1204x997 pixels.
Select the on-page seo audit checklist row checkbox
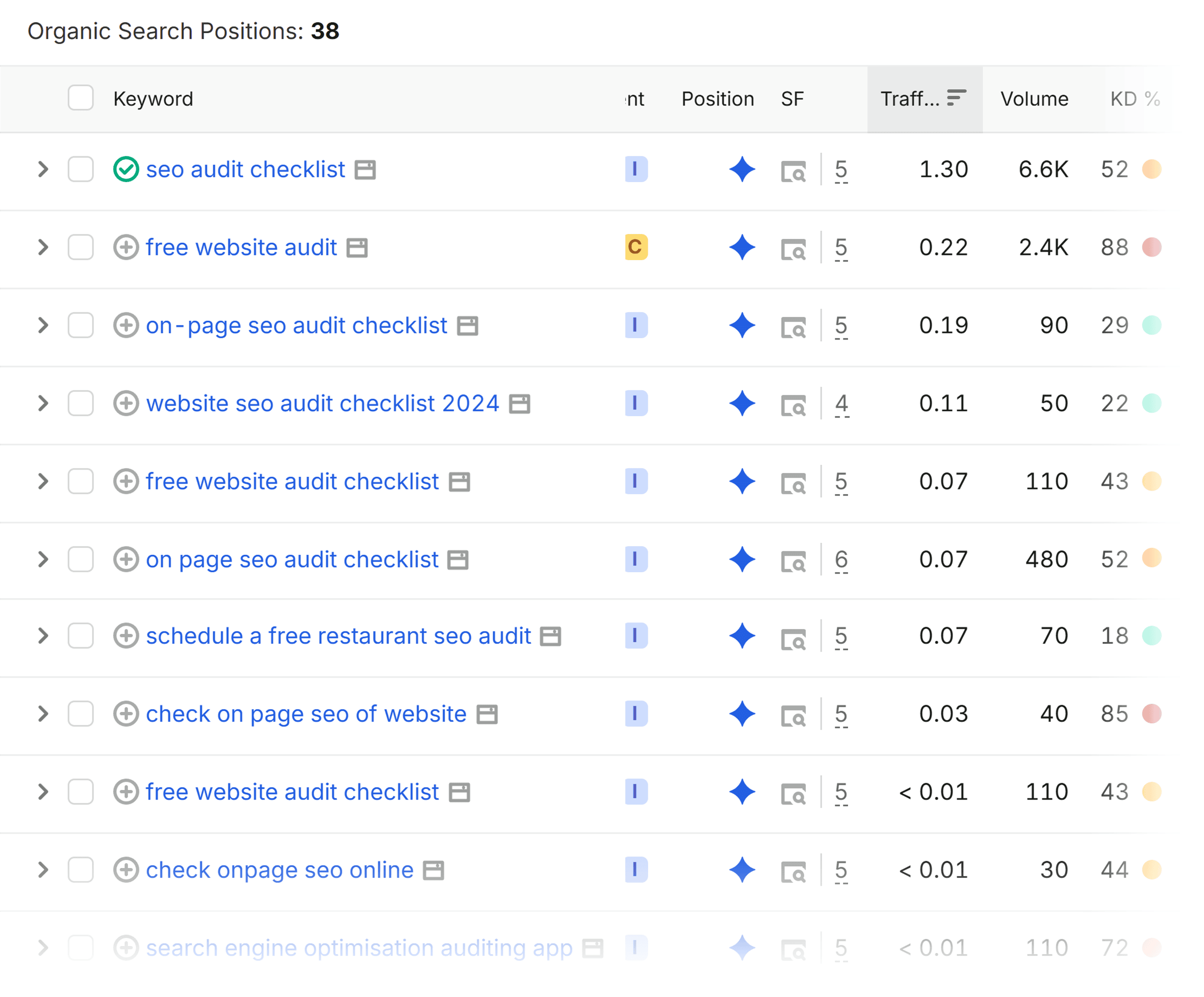(x=81, y=326)
